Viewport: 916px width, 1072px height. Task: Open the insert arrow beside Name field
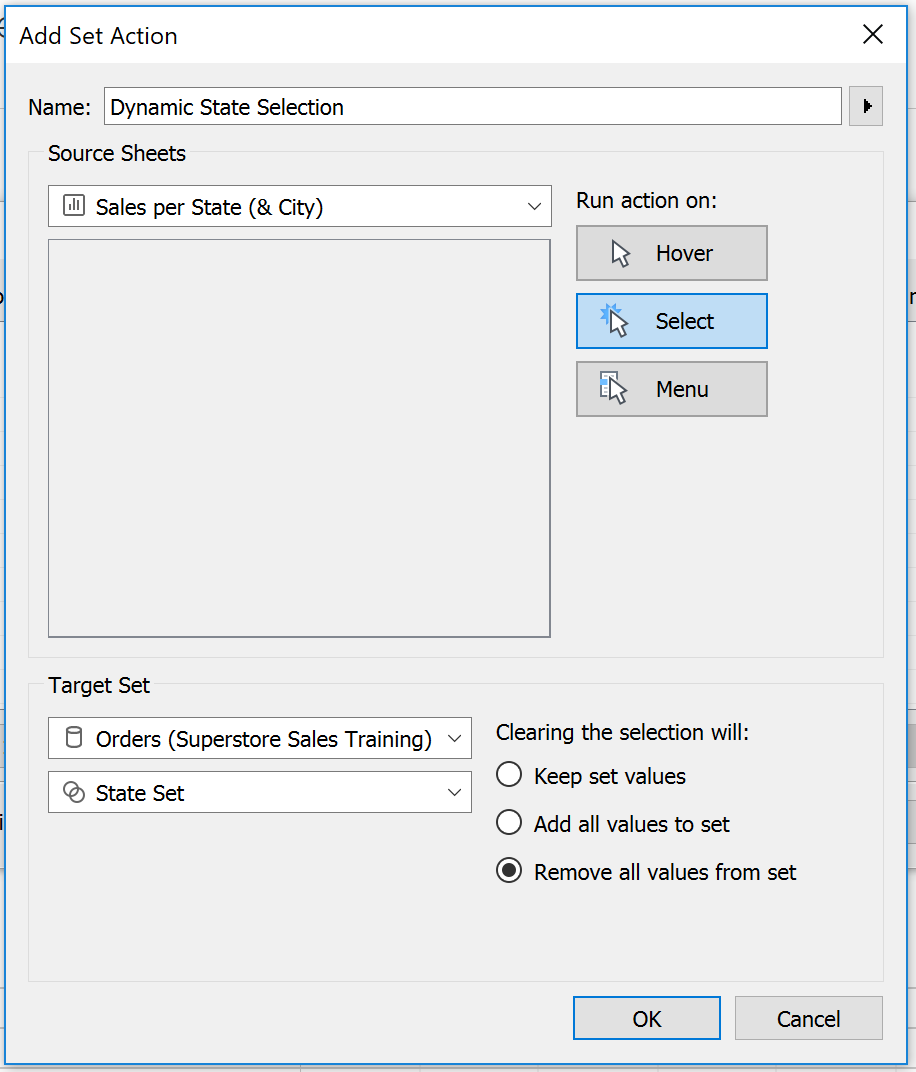tap(866, 106)
